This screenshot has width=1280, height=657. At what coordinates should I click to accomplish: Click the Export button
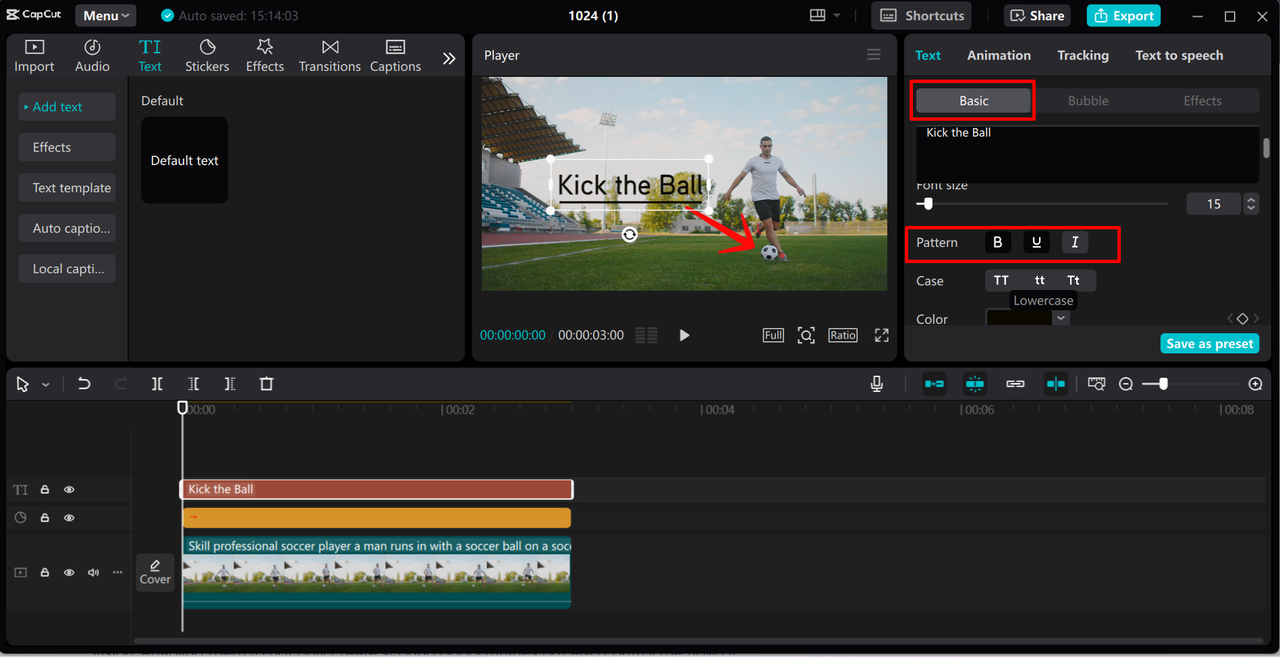coord(1124,16)
